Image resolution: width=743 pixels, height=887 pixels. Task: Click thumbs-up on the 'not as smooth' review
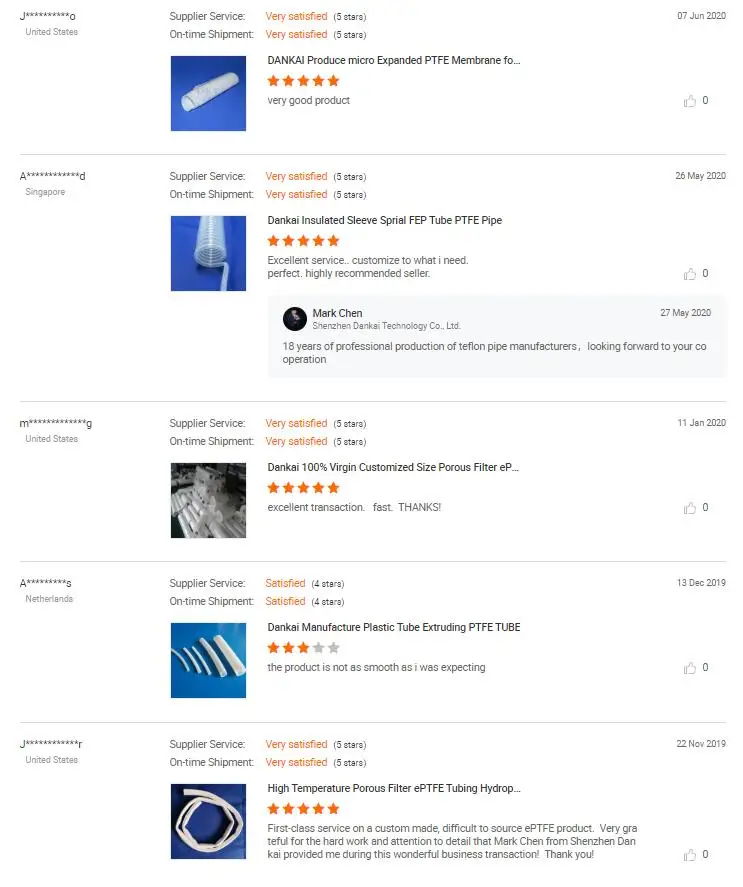click(x=690, y=668)
